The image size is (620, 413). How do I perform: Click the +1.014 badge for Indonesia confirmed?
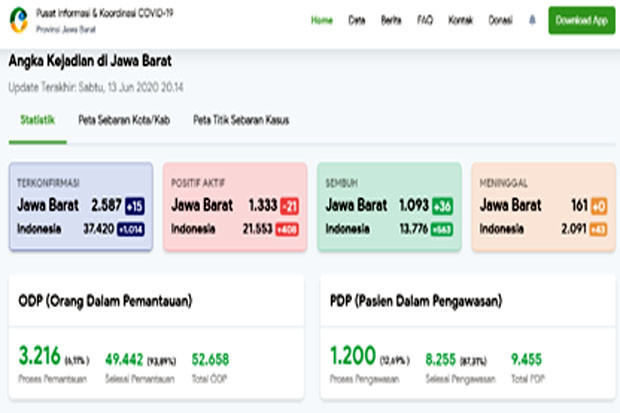131,229
